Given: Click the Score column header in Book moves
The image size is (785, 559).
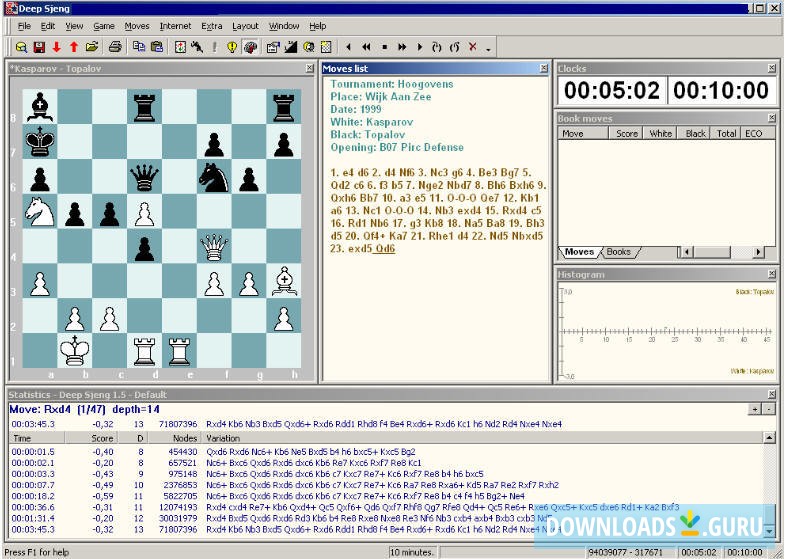Looking at the screenshot, I should (x=627, y=133).
